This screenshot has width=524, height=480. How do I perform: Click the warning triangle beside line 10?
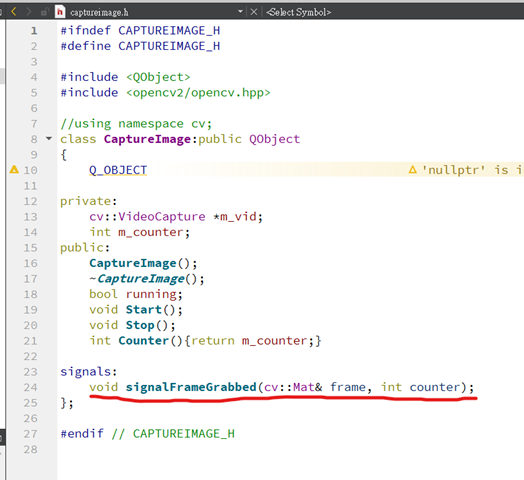point(14,169)
